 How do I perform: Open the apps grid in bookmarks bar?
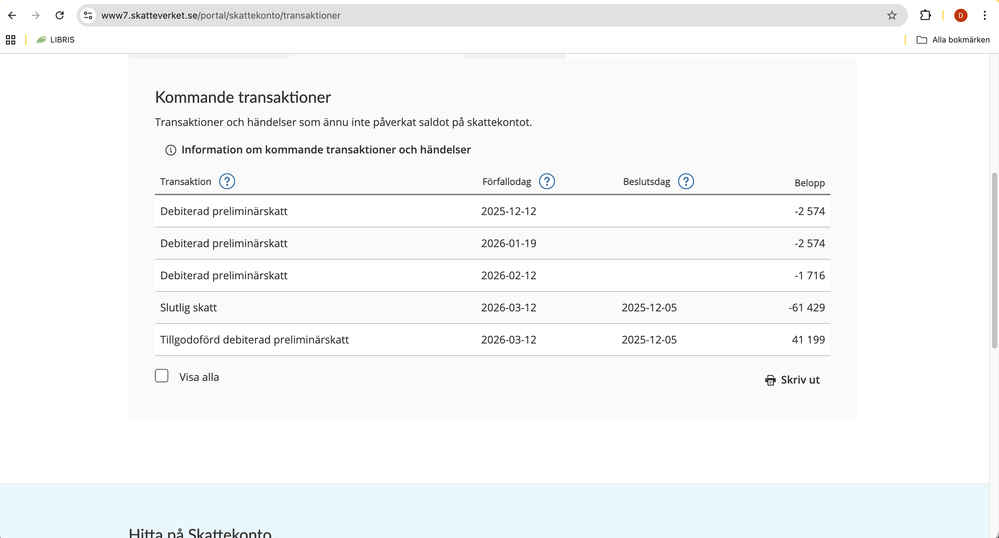pyautogui.click(x=11, y=40)
